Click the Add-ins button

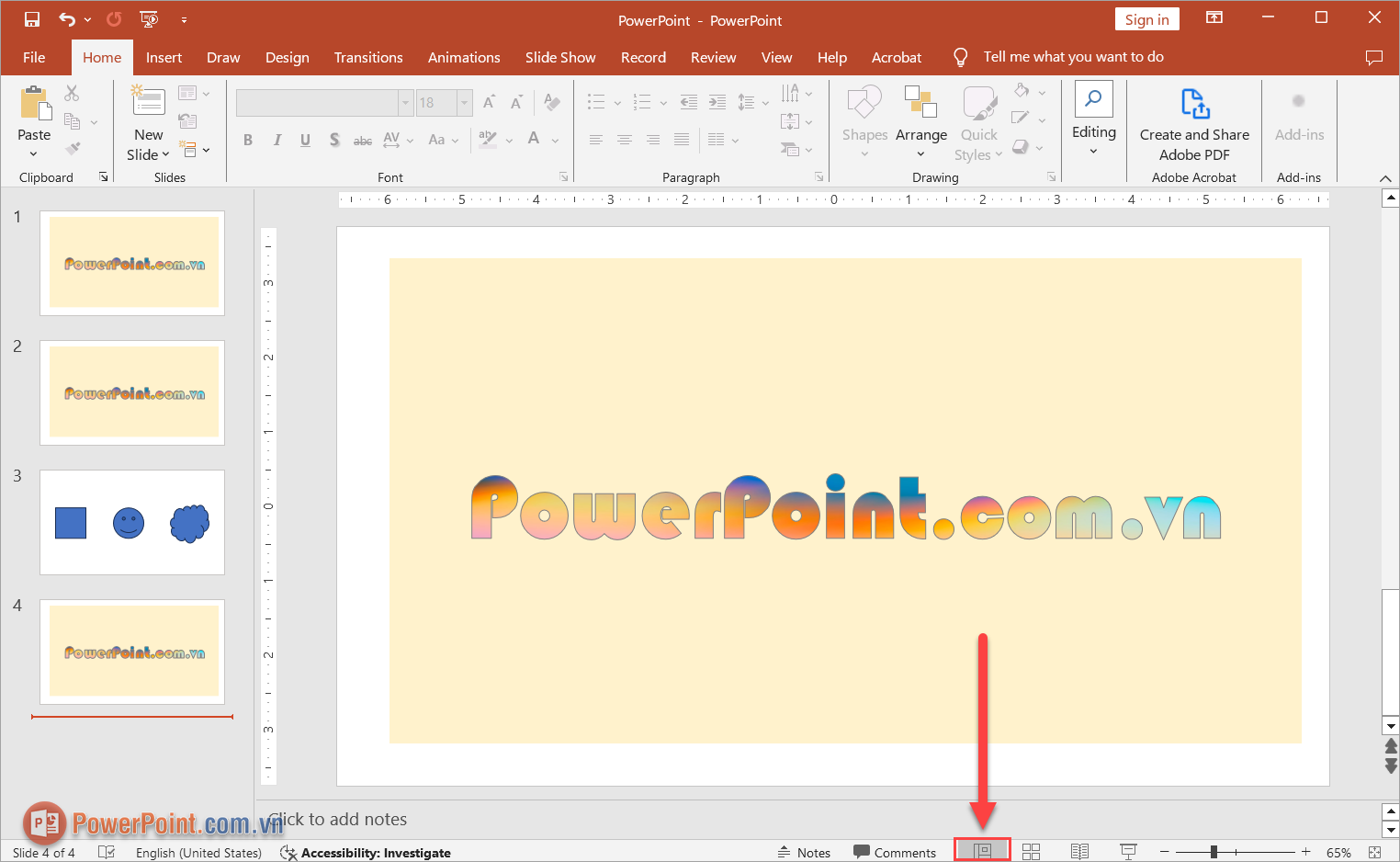pos(1299,117)
